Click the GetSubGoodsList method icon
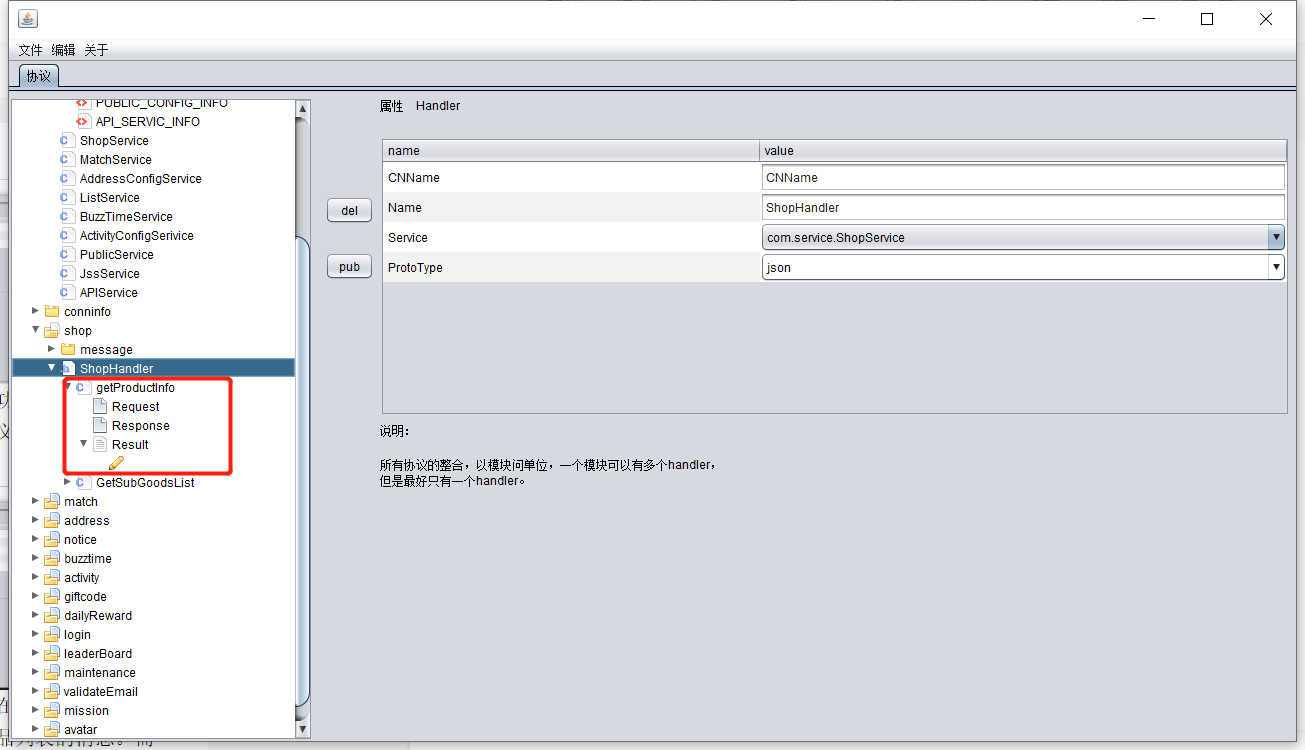The height and width of the screenshot is (750, 1305). (x=83, y=483)
